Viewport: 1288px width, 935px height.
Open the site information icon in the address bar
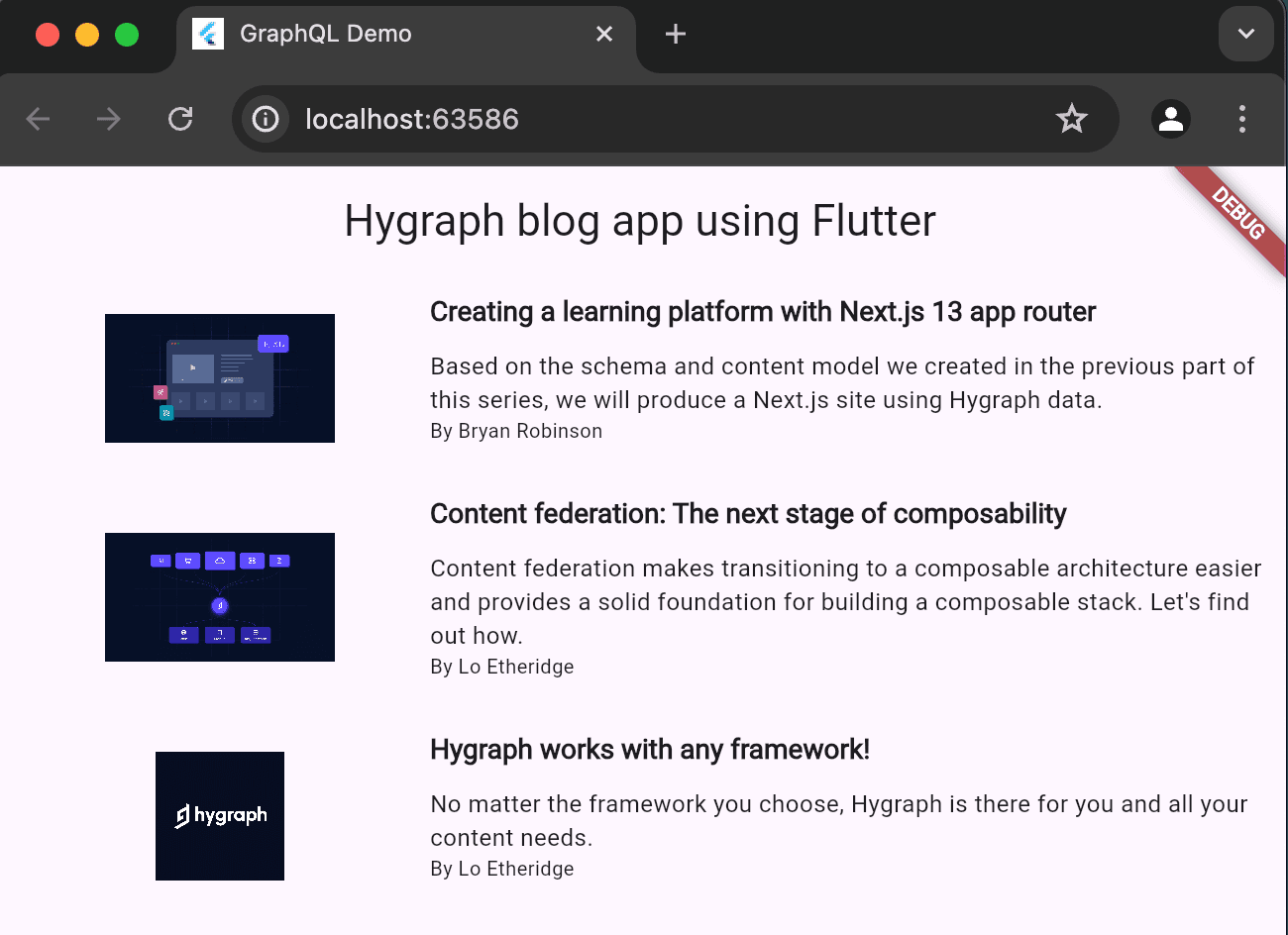[265, 119]
